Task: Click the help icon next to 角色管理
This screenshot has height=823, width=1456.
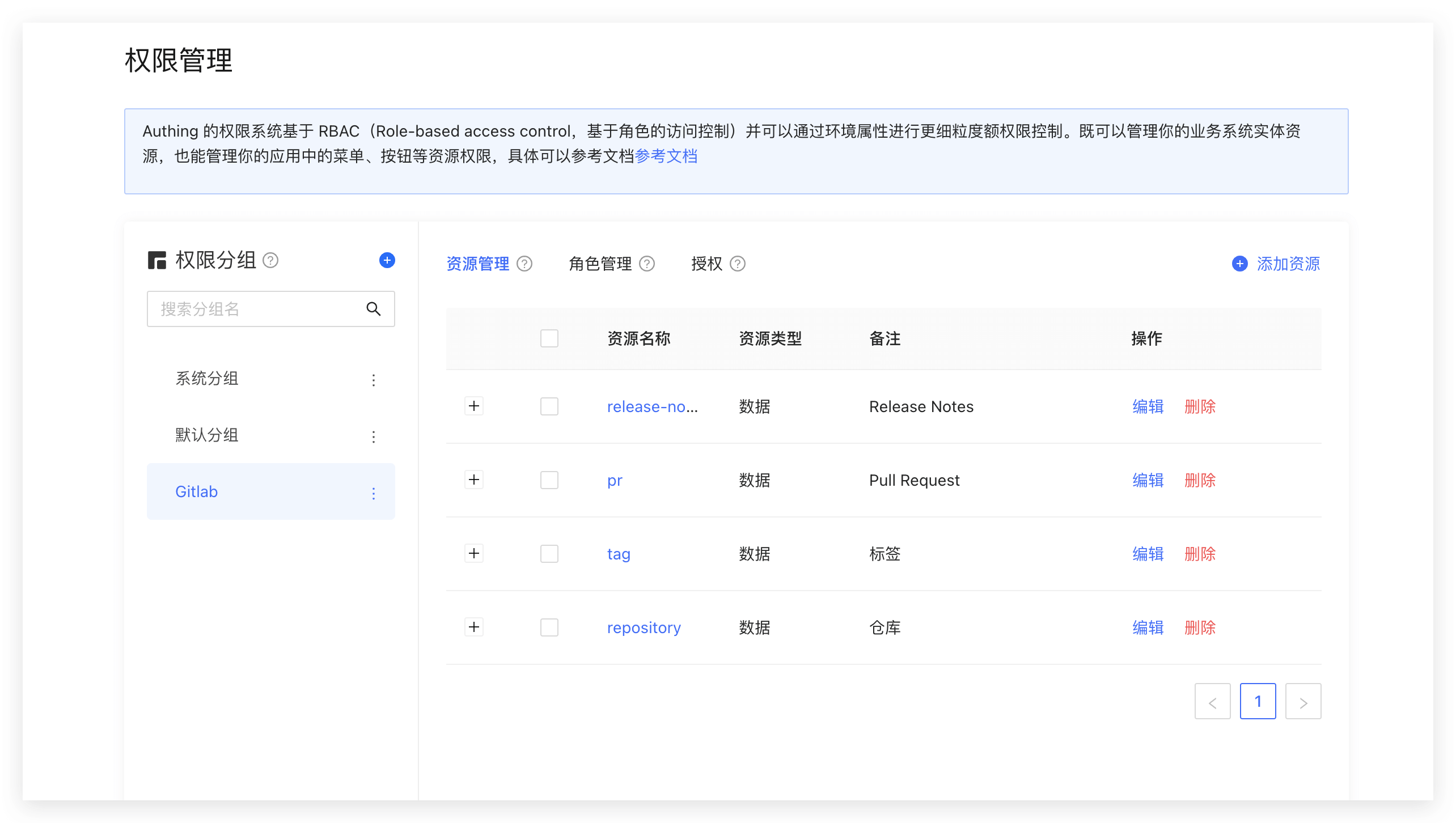Action: click(647, 264)
